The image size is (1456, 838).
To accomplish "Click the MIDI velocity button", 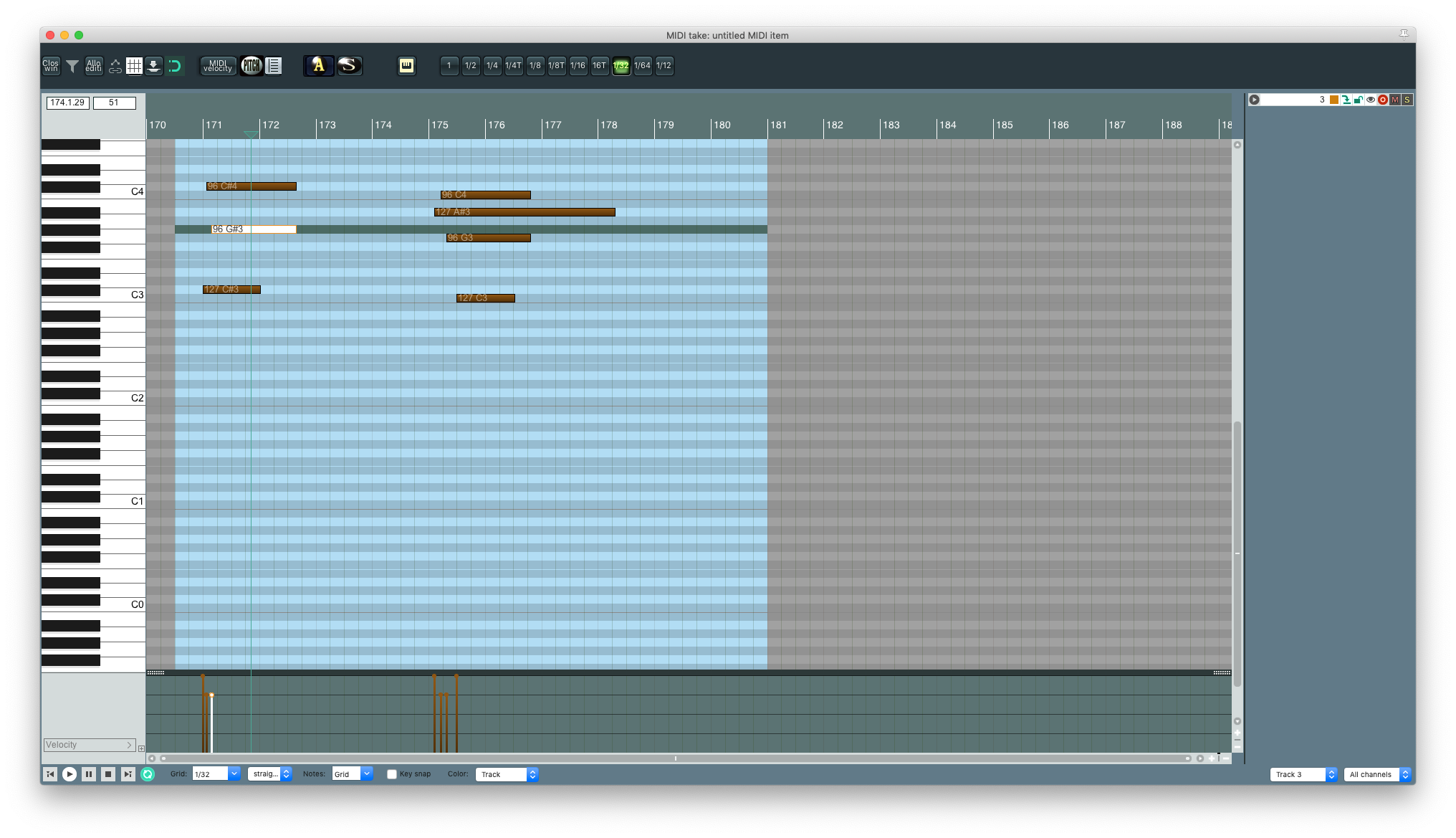I will (218, 66).
